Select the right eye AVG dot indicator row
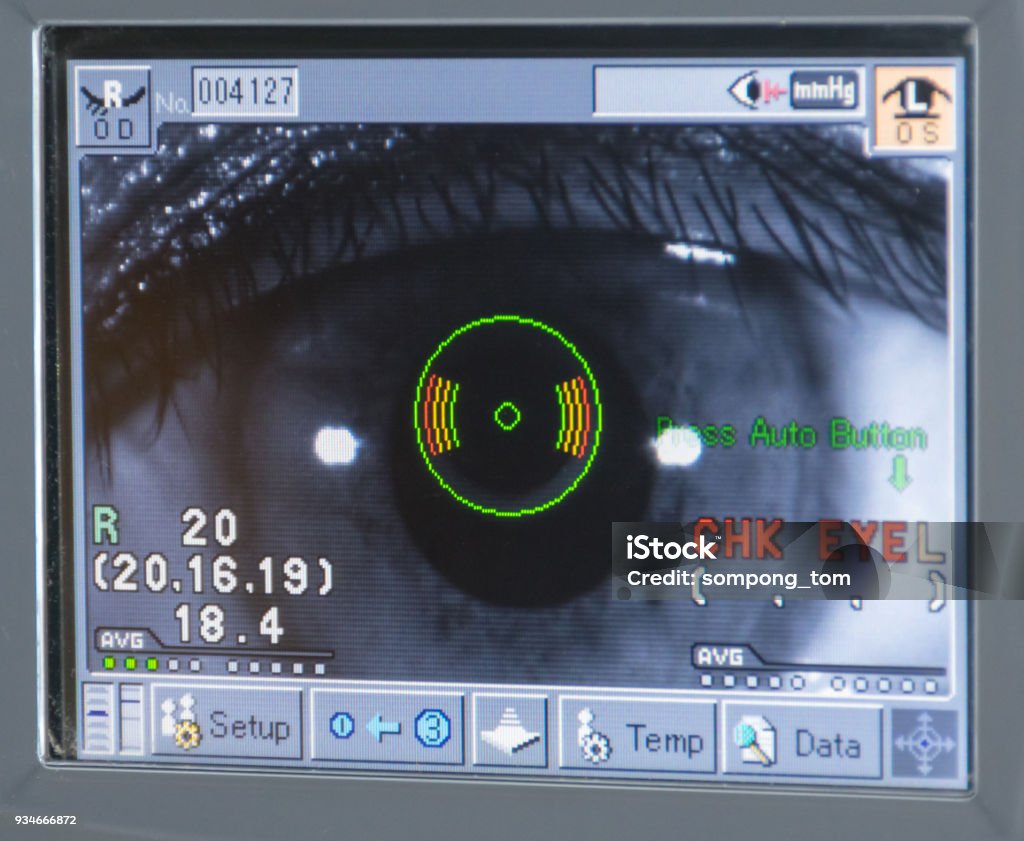The height and width of the screenshot is (841, 1024). [x=215, y=664]
